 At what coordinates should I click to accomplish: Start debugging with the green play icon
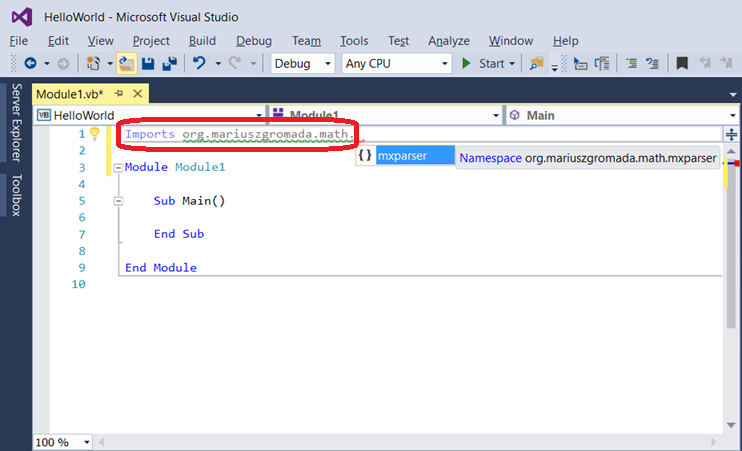click(x=466, y=63)
